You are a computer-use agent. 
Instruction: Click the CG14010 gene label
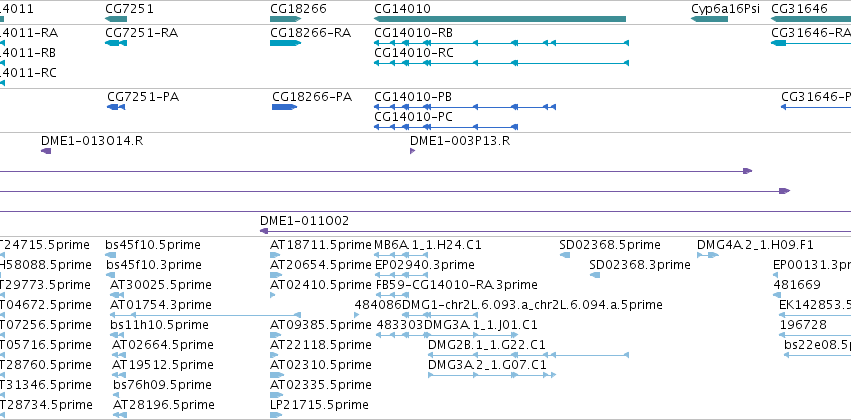click(403, 9)
